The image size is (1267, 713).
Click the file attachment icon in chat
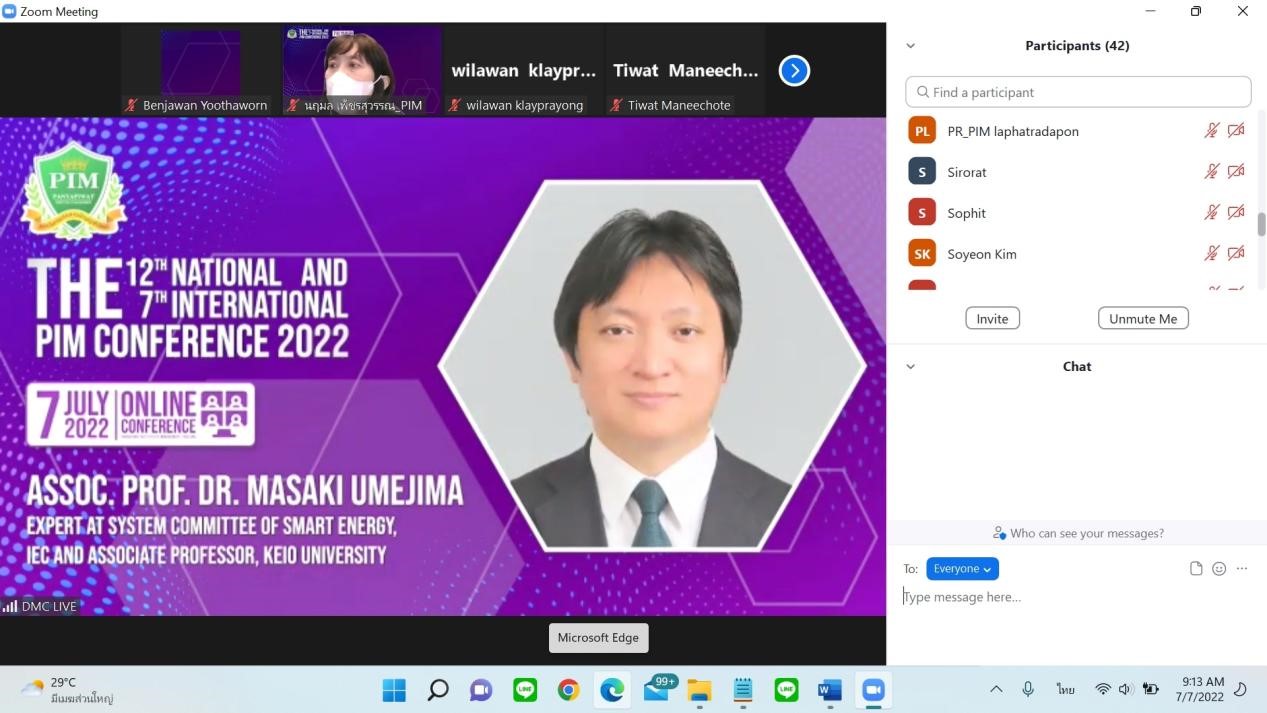pos(1196,568)
